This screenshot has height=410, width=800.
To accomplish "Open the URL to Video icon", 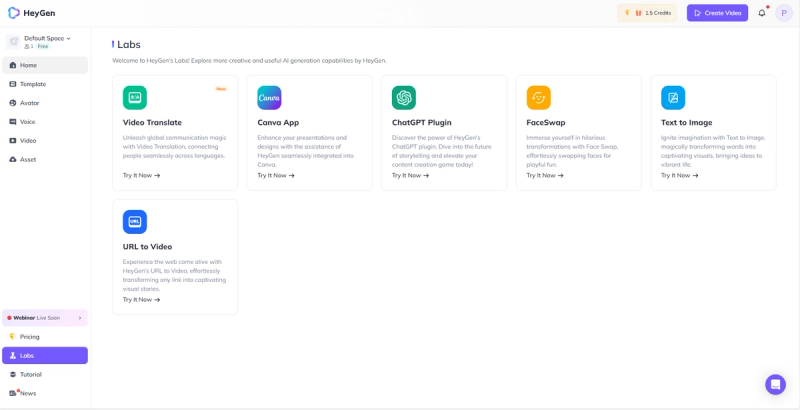I will pos(135,222).
